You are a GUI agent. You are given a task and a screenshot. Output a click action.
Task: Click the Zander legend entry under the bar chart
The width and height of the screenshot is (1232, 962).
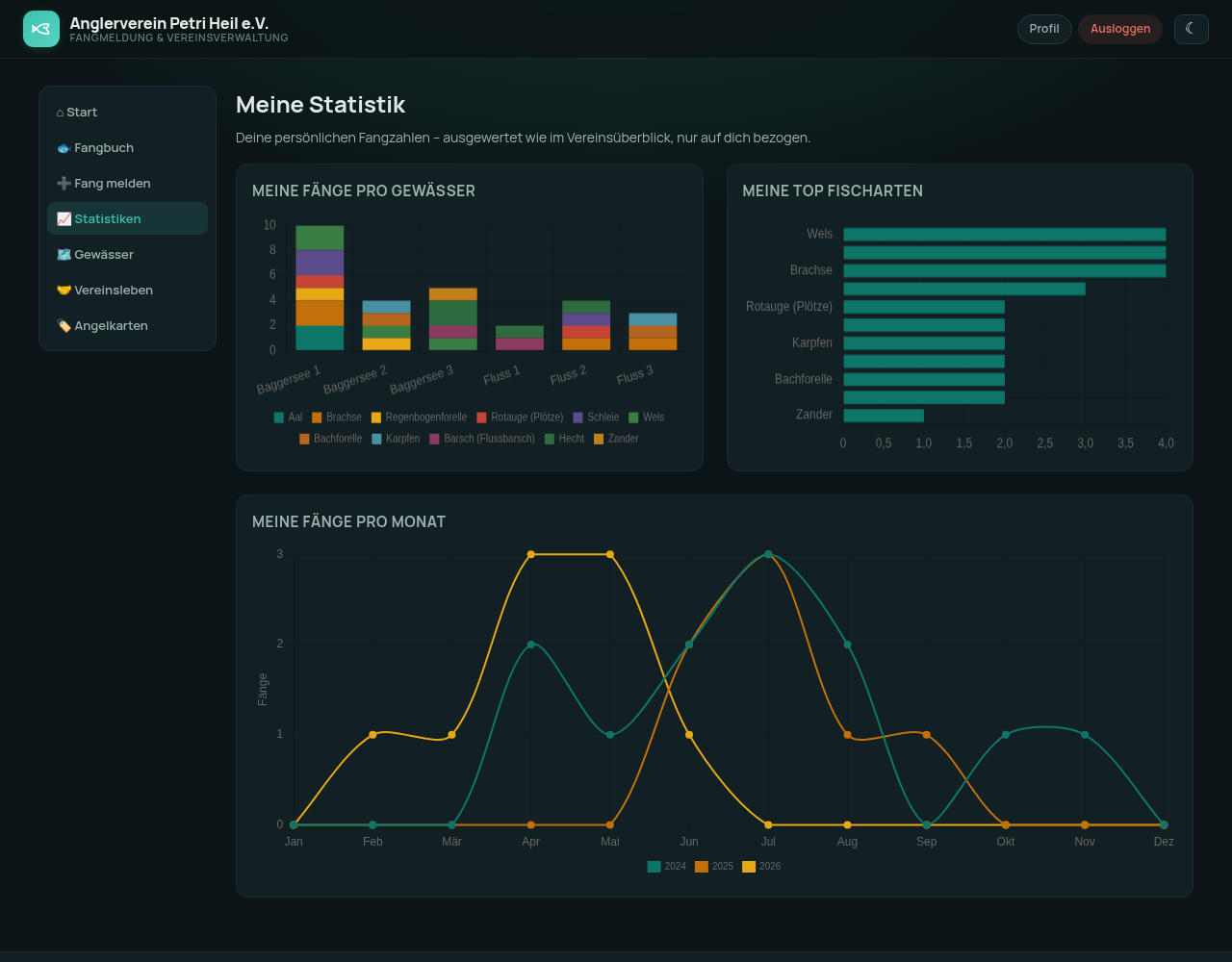click(616, 439)
